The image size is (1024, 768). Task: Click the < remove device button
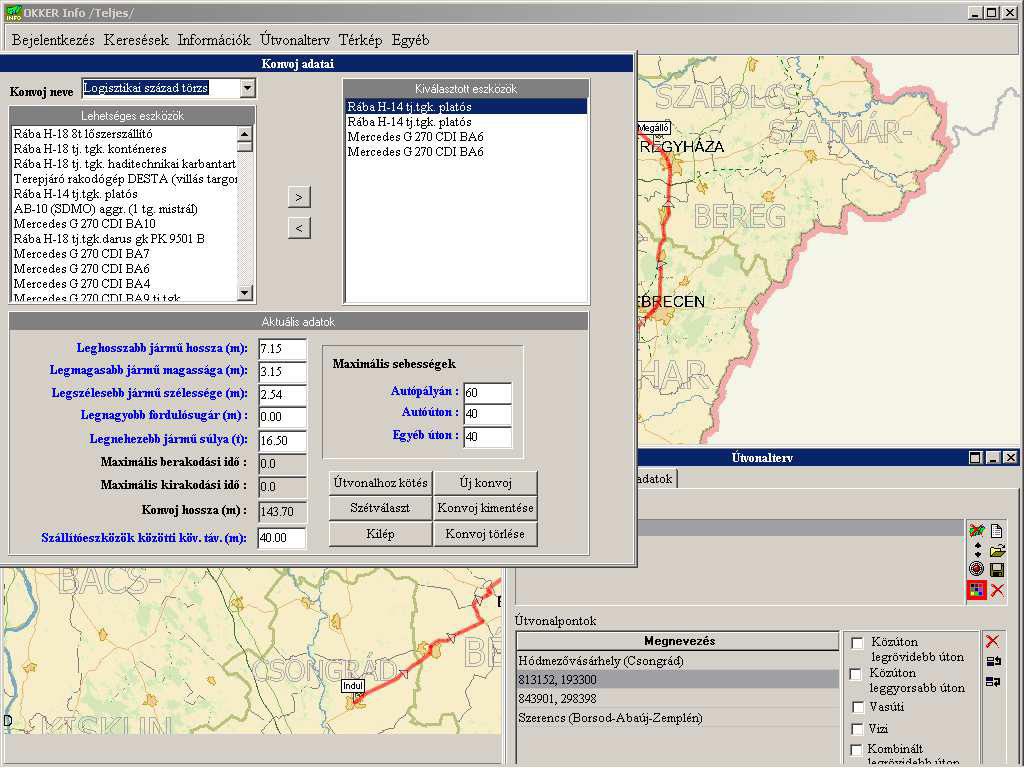click(x=299, y=228)
